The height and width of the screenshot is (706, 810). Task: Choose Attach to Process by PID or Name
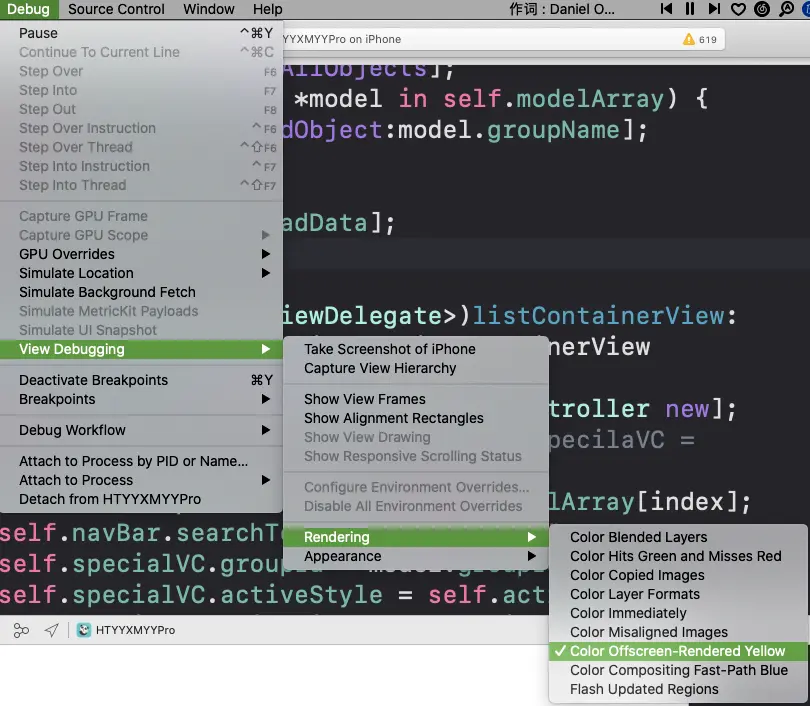coord(141,461)
